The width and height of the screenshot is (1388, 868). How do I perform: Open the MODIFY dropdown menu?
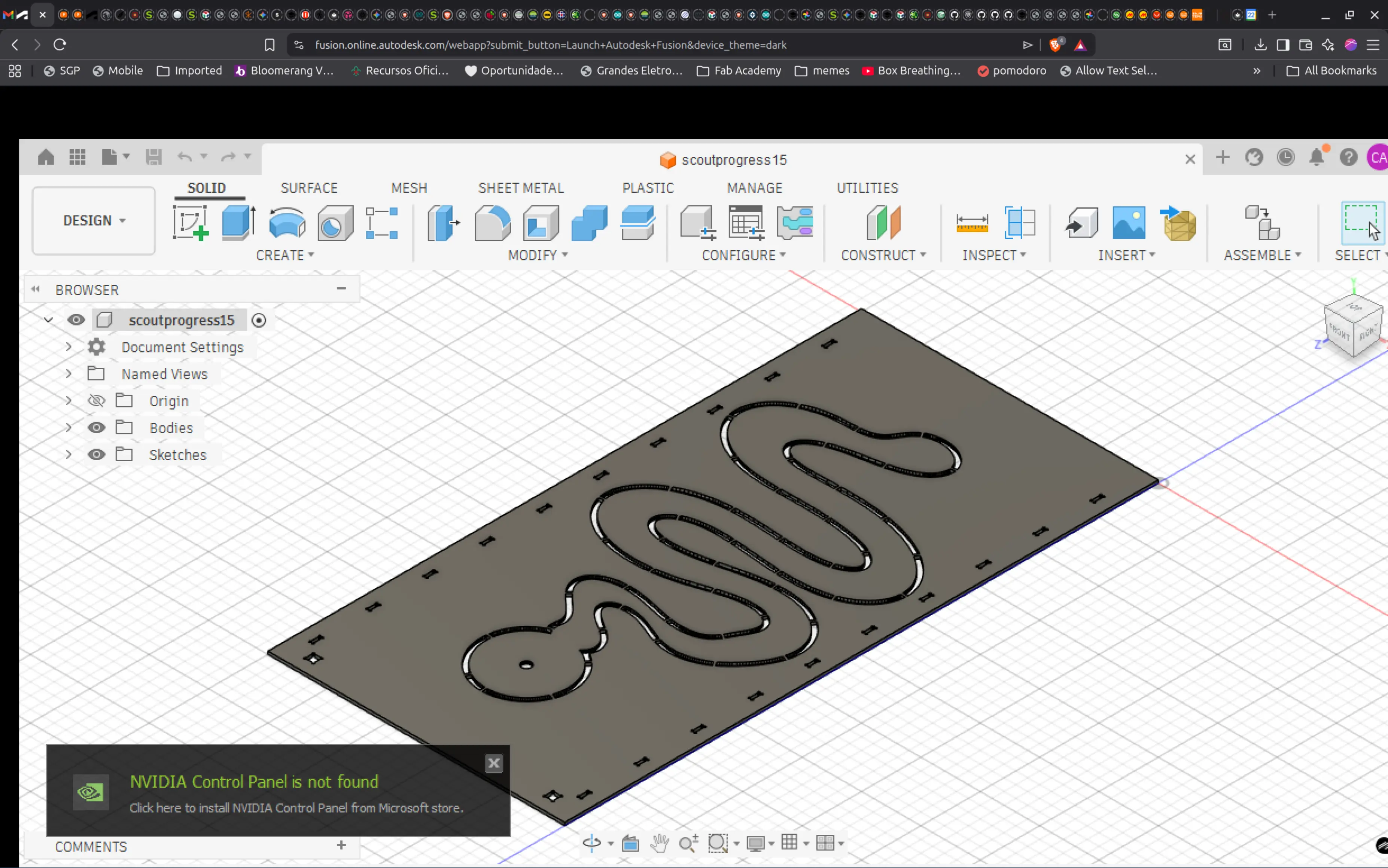[x=538, y=255]
